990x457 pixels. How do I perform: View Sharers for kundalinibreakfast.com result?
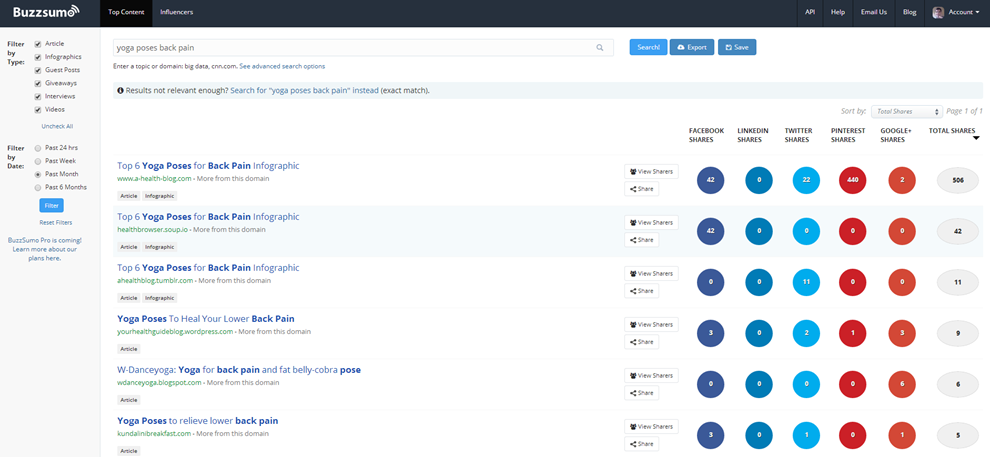pos(651,427)
